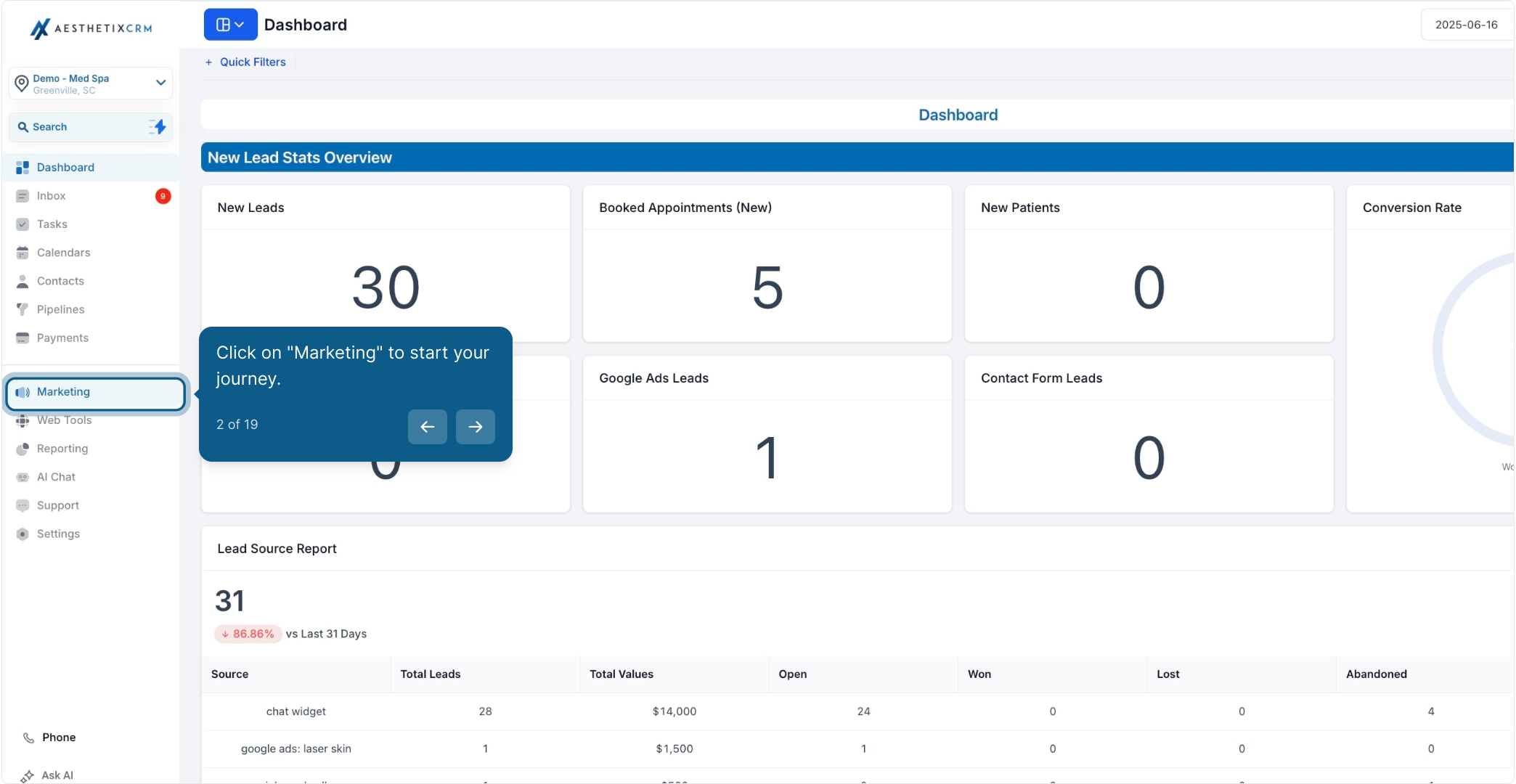Click the lightning quick-action icon
Image resolution: width=1516 pixels, height=784 pixels.
[158, 127]
